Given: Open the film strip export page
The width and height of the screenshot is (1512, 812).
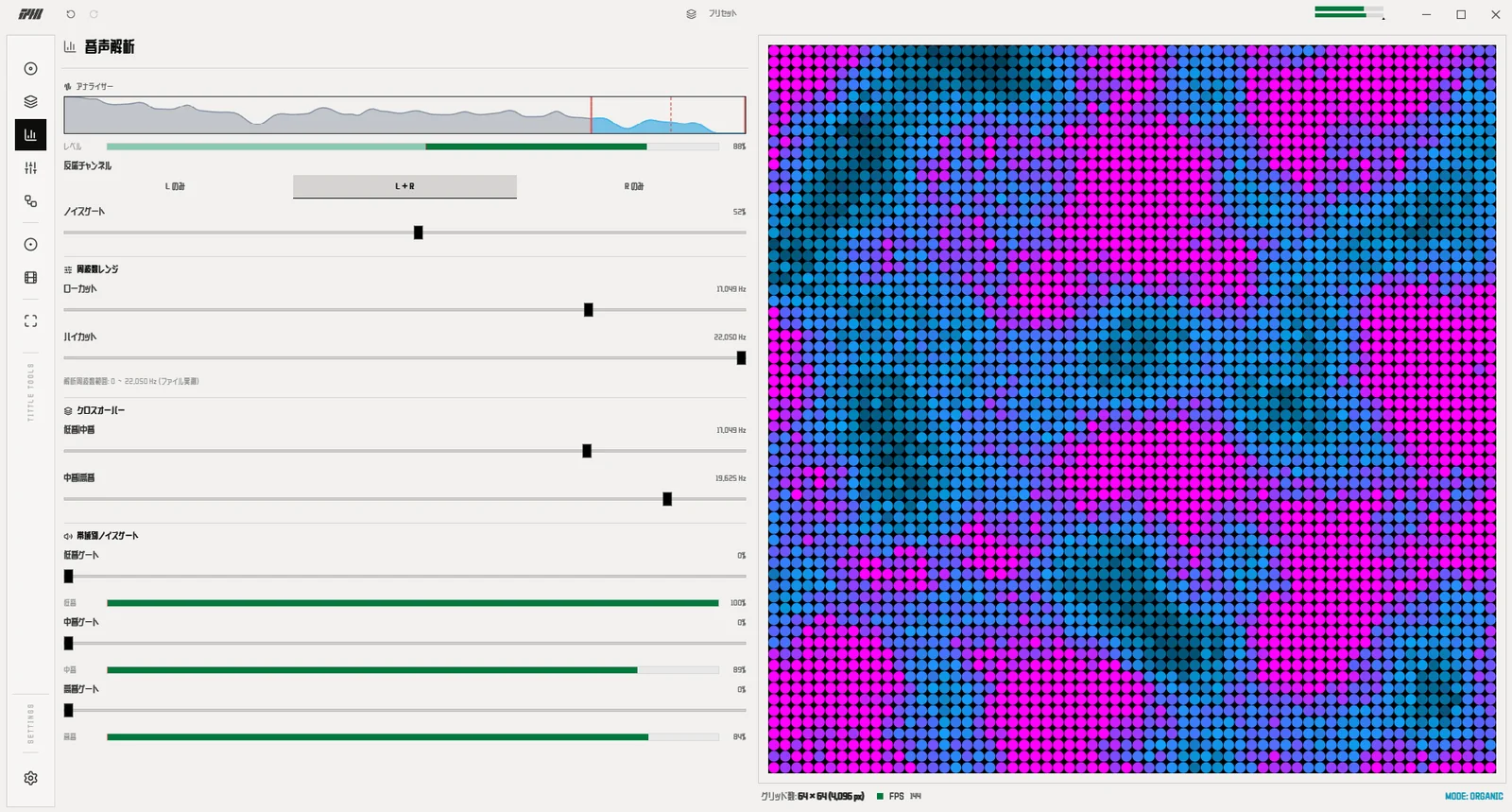Looking at the screenshot, I should click(x=30, y=278).
